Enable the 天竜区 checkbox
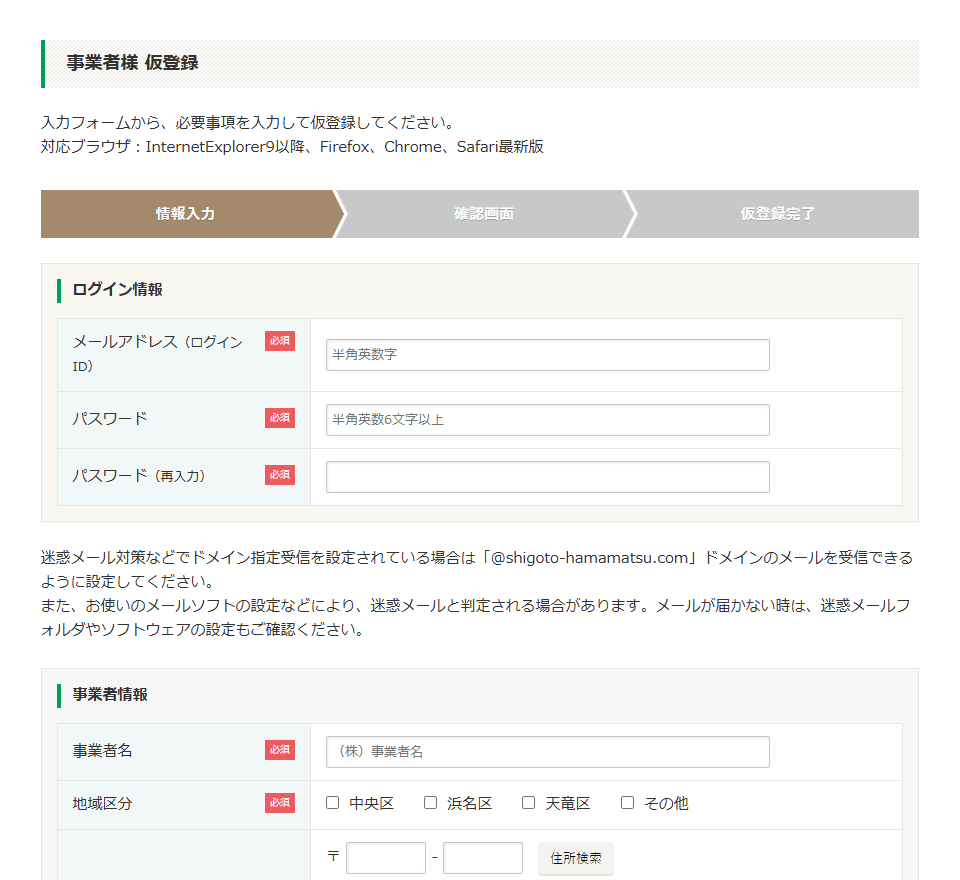This screenshot has width=960, height=880. (x=529, y=803)
